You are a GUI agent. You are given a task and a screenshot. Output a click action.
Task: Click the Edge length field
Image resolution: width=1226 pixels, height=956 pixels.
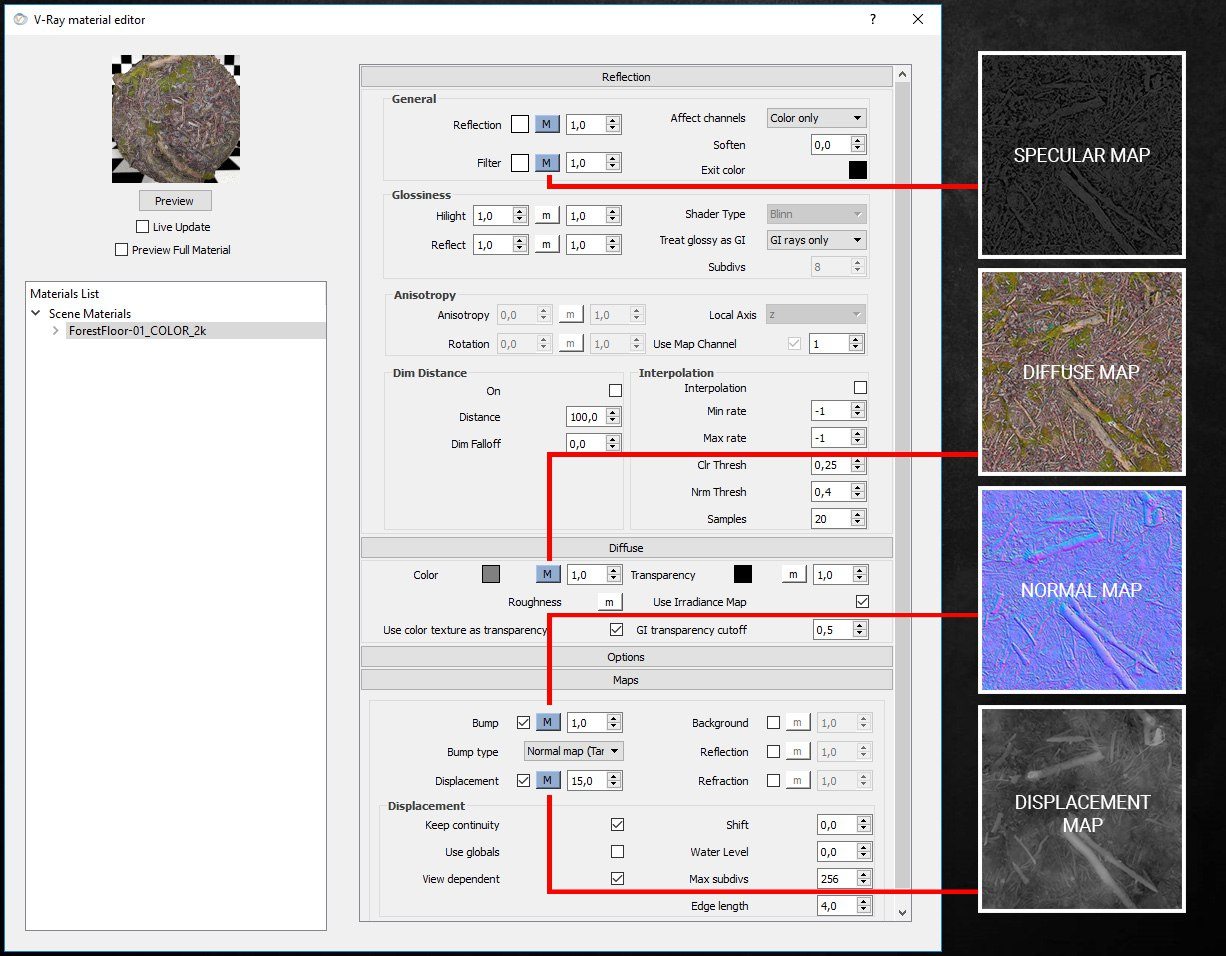click(836, 906)
